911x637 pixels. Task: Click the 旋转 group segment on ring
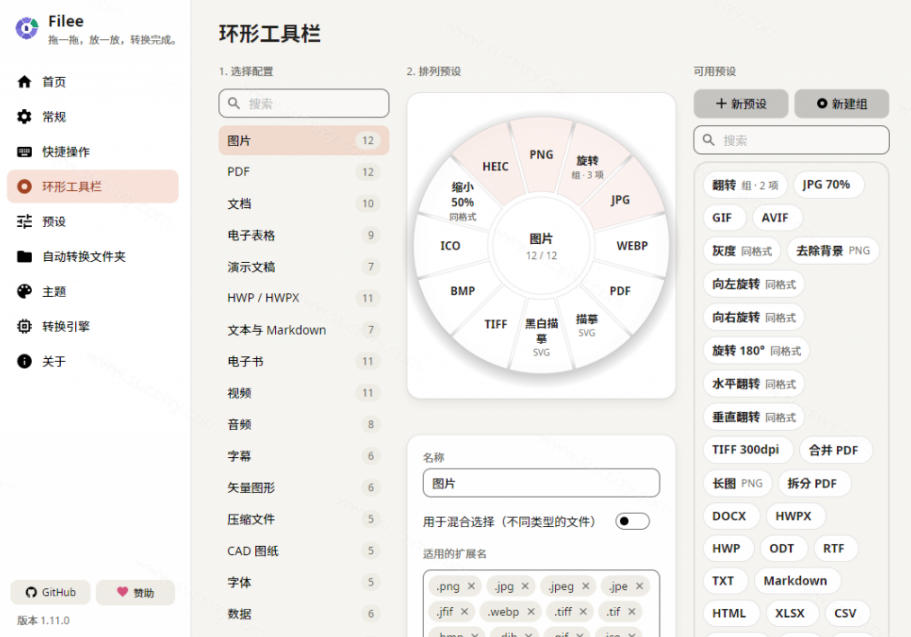click(587, 166)
